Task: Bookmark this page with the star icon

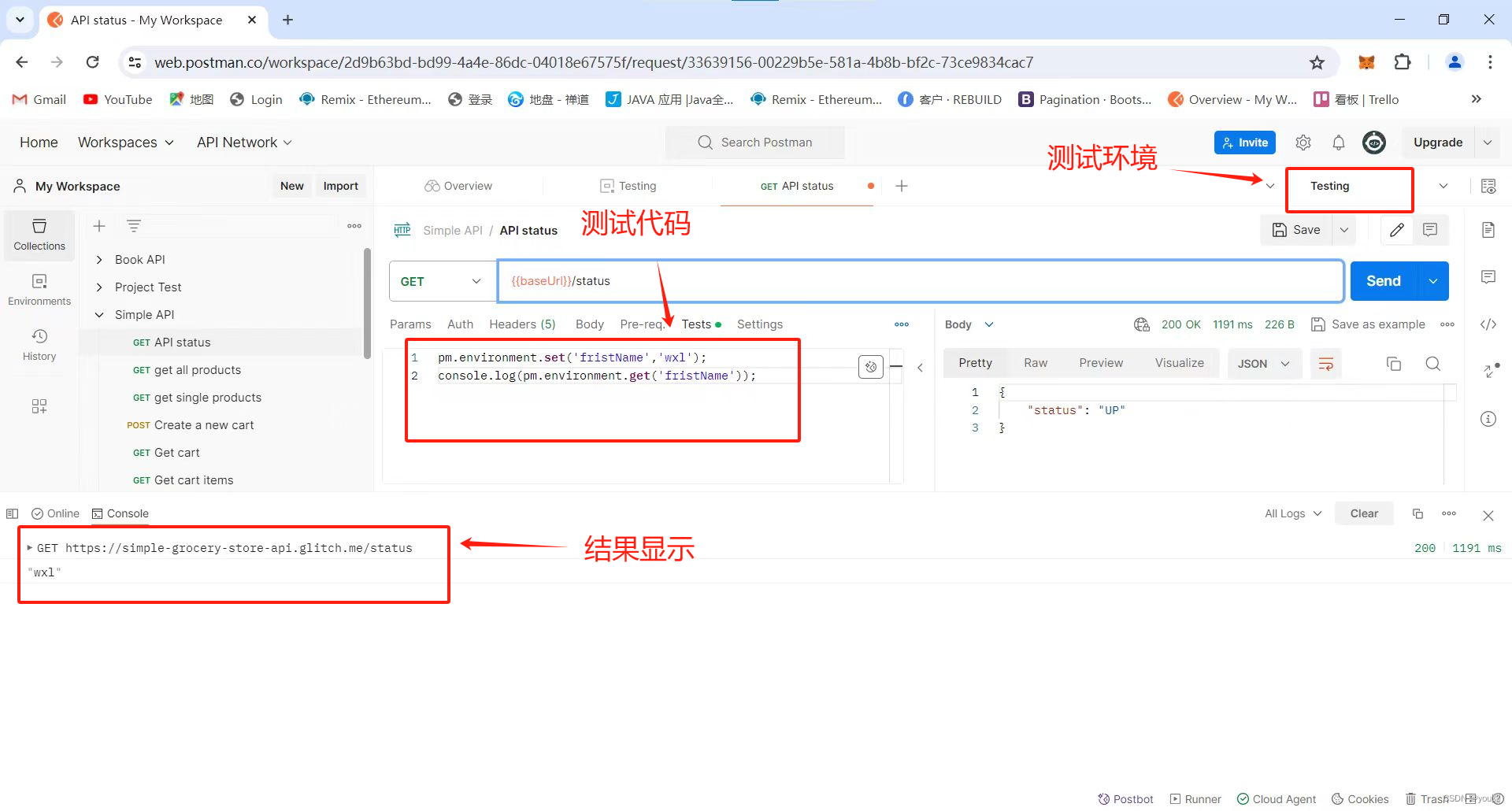Action: click(1317, 62)
